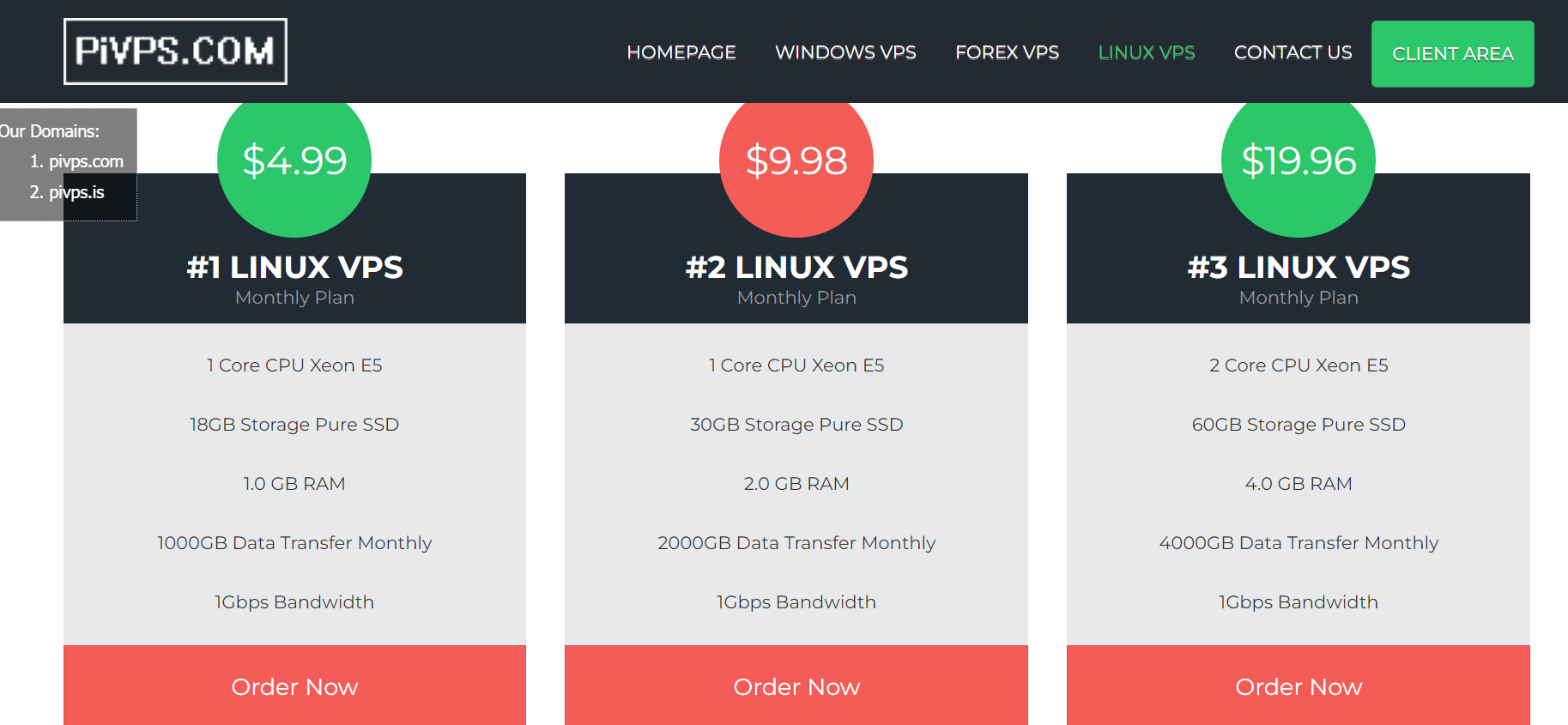Open the FOREX VPS menu item
Image resolution: width=1568 pixels, height=725 pixels.
click(x=1007, y=52)
